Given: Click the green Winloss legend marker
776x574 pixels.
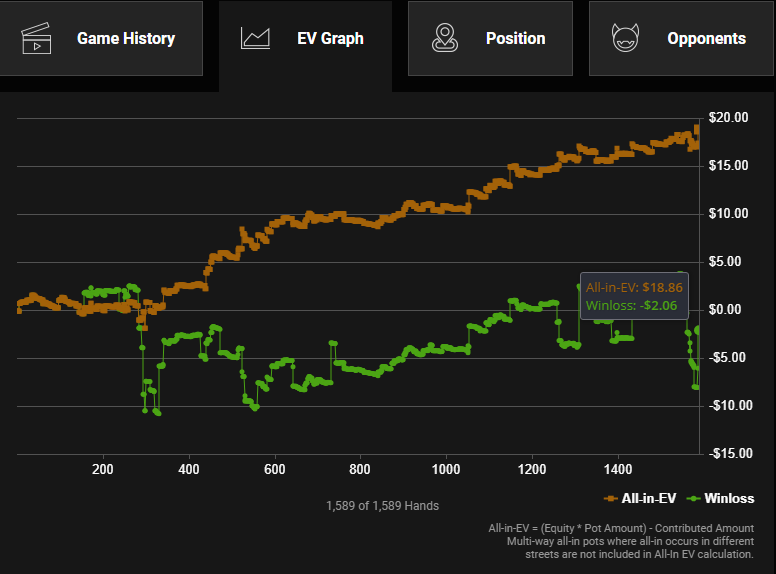Looking at the screenshot, I should coord(694,498).
